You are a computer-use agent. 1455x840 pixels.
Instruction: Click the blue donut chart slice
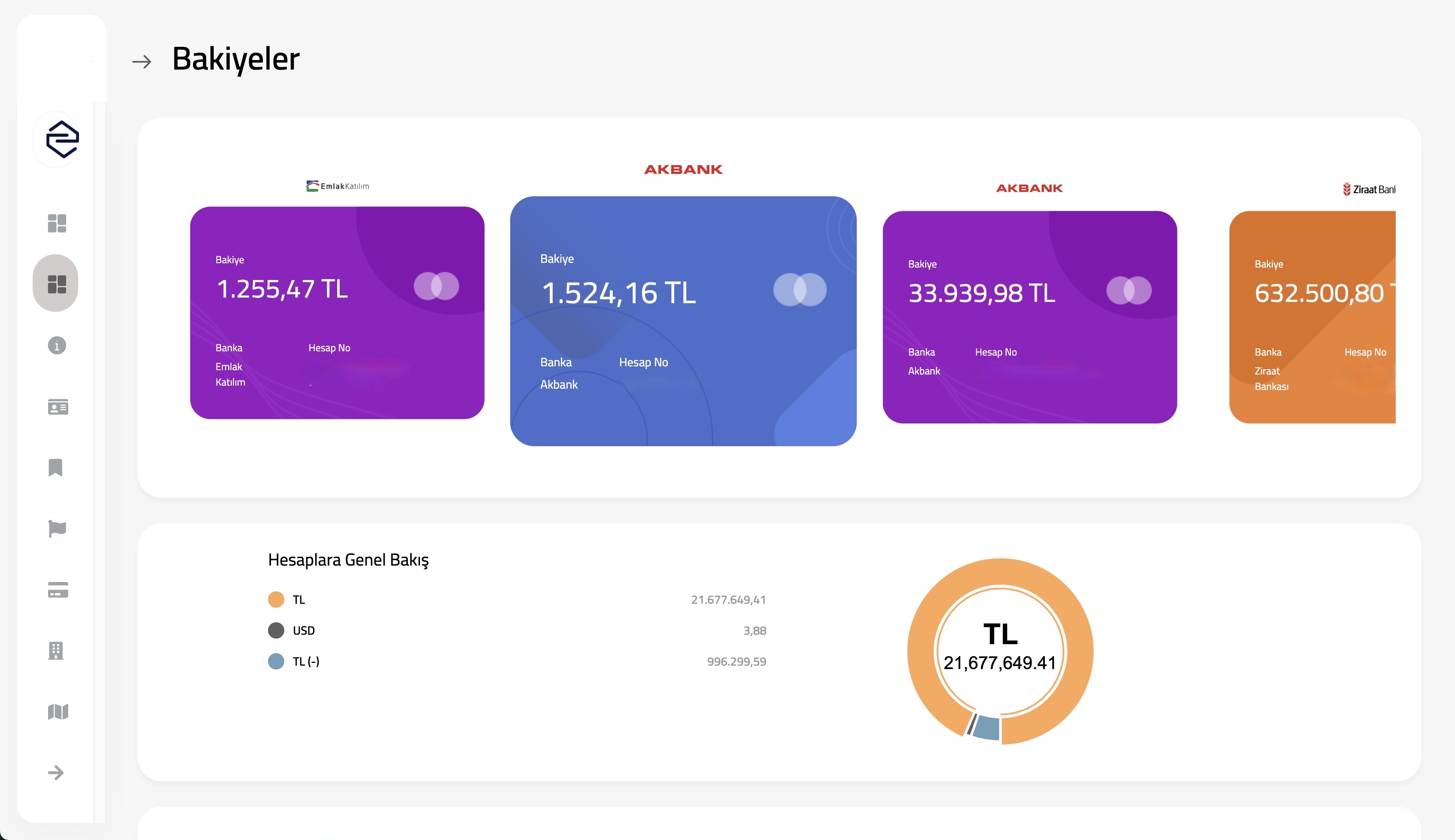coord(986,728)
